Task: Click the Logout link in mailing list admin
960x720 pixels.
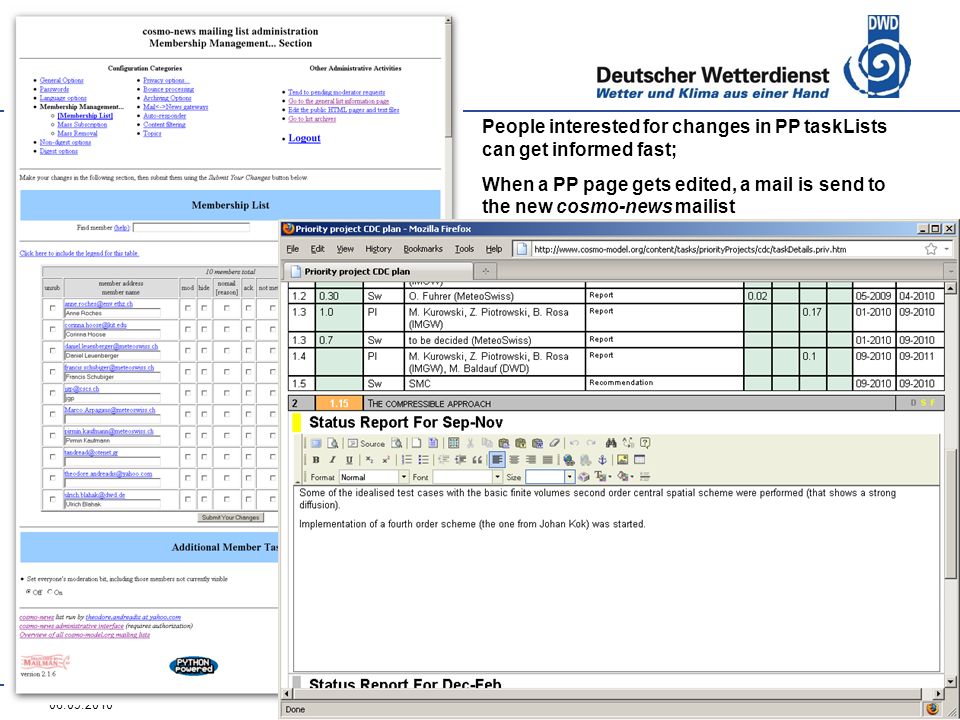Action: coord(304,138)
